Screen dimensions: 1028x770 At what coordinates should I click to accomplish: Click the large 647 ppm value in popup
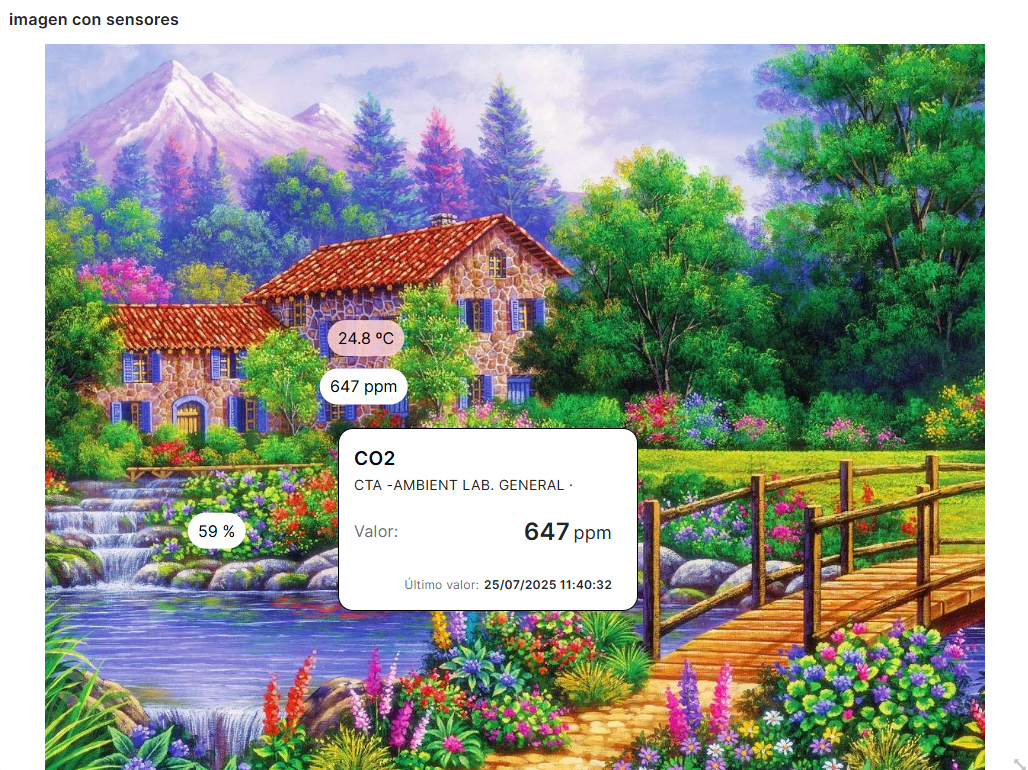[568, 531]
